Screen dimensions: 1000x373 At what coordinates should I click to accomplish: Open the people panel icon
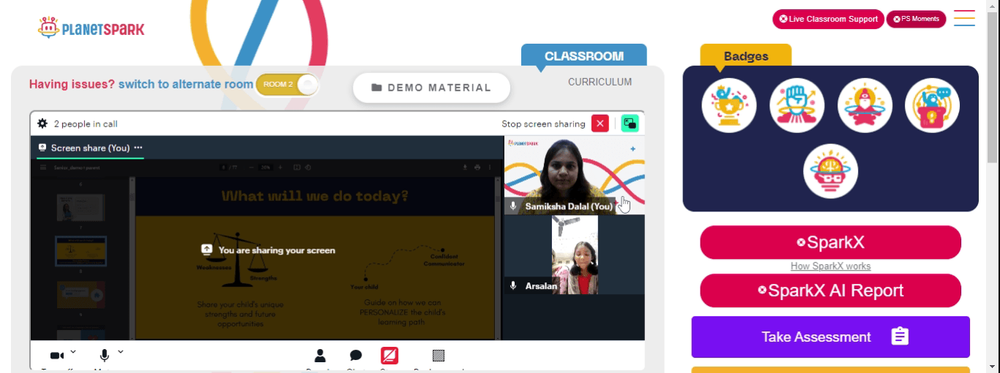320,356
